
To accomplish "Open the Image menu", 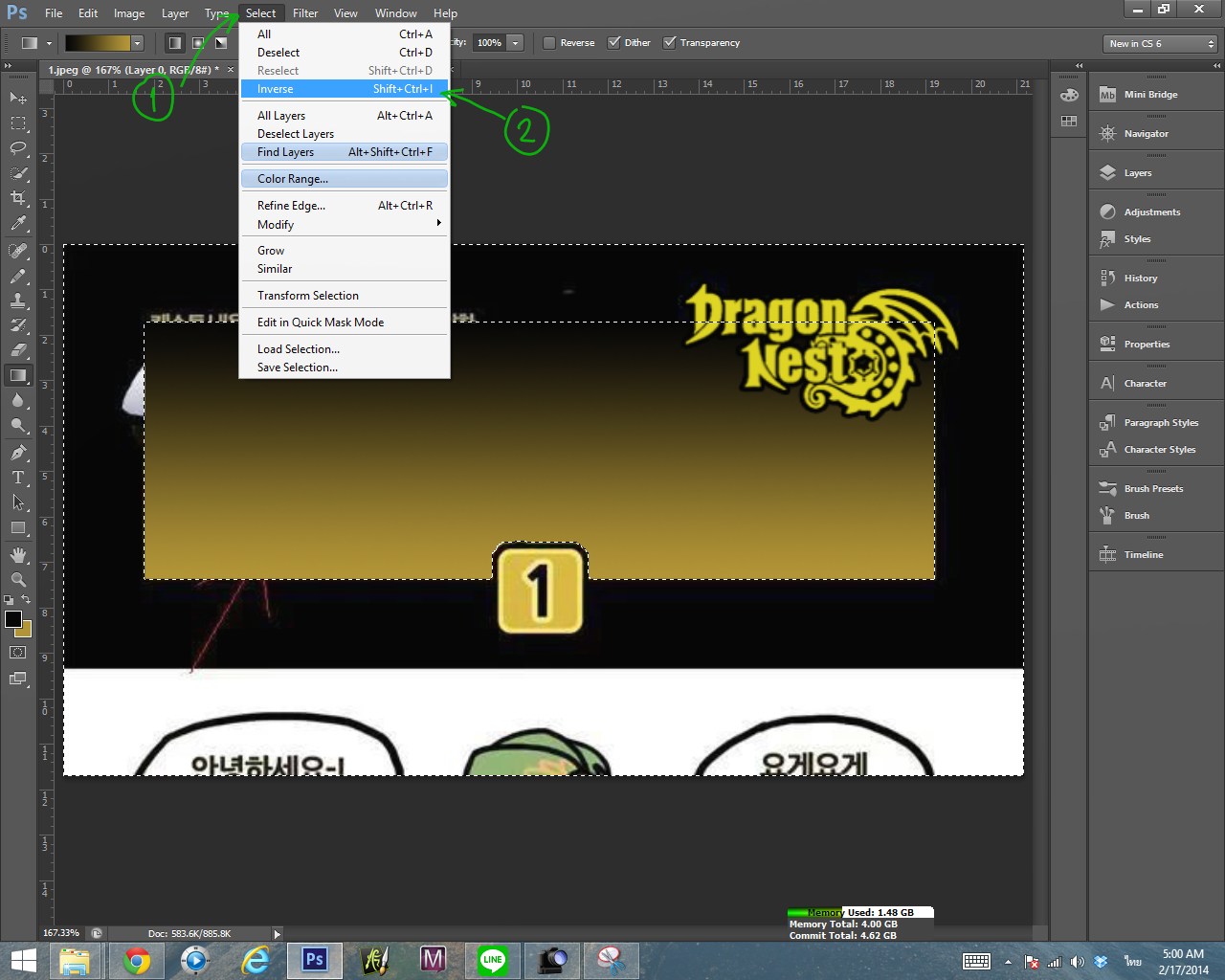I will click(129, 13).
